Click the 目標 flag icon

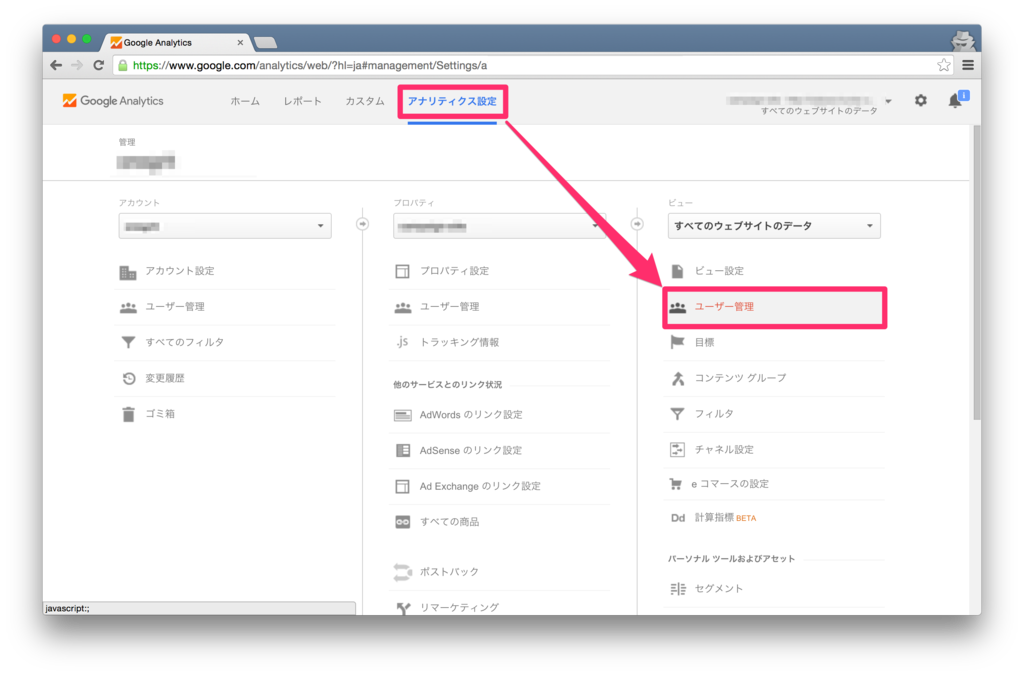[677, 342]
